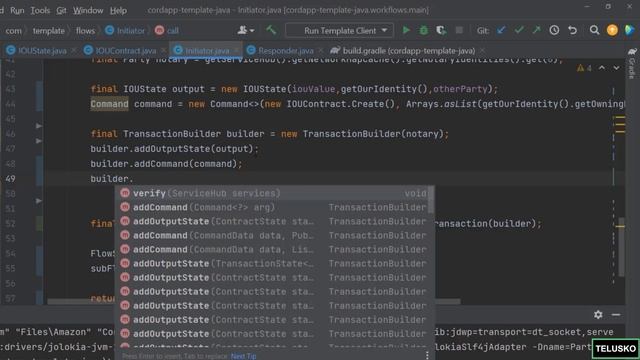Click the highlighted Command type on line 44
Viewport: 640px width, 360px height.
point(109,104)
